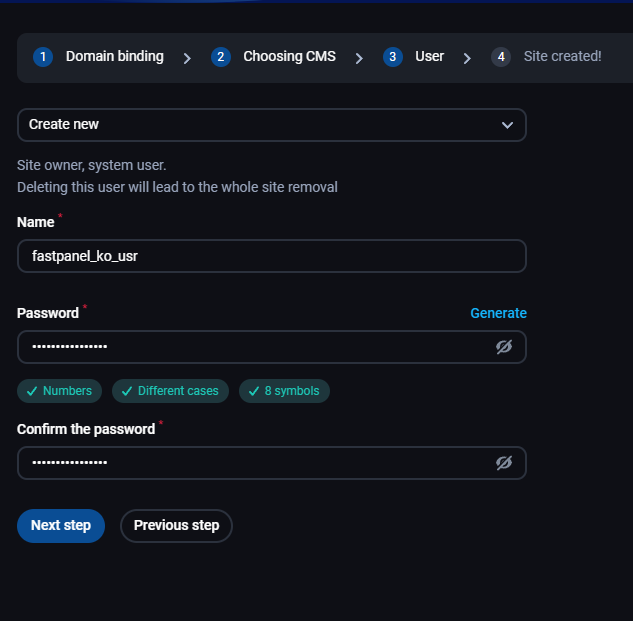Click the step 3 number circle
Viewport: 633px width, 621px height.
coord(392,57)
